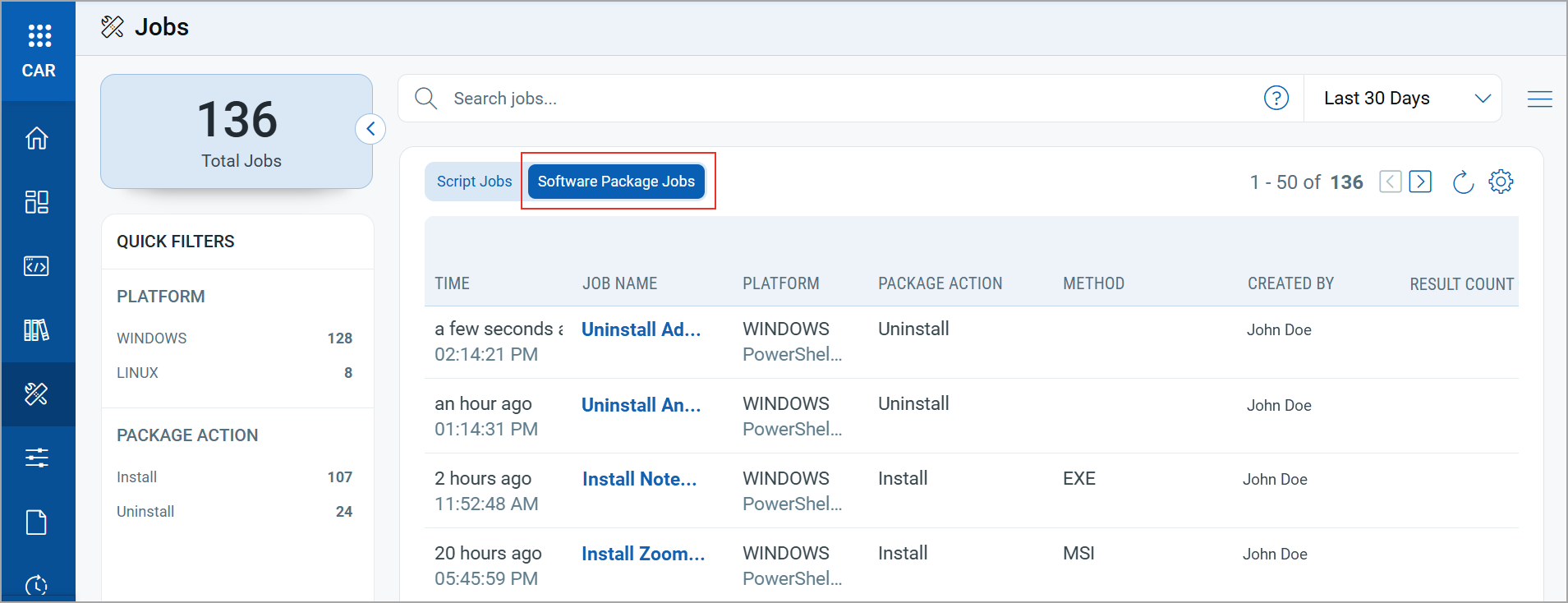Switch to the Script Jobs tab
1568x603 pixels.
tap(474, 182)
